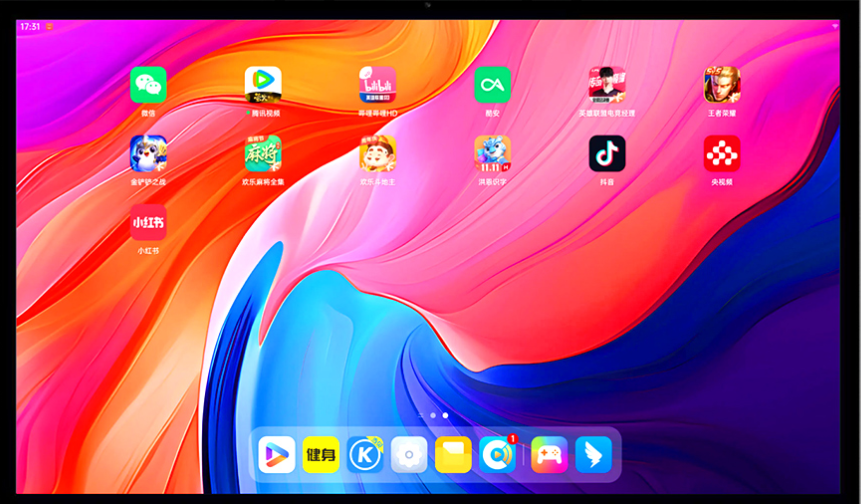Image resolution: width=861 pixels, height=504 pixels.
Task: Launch Tencent Video (腾讯视频)
Action: 263,86
